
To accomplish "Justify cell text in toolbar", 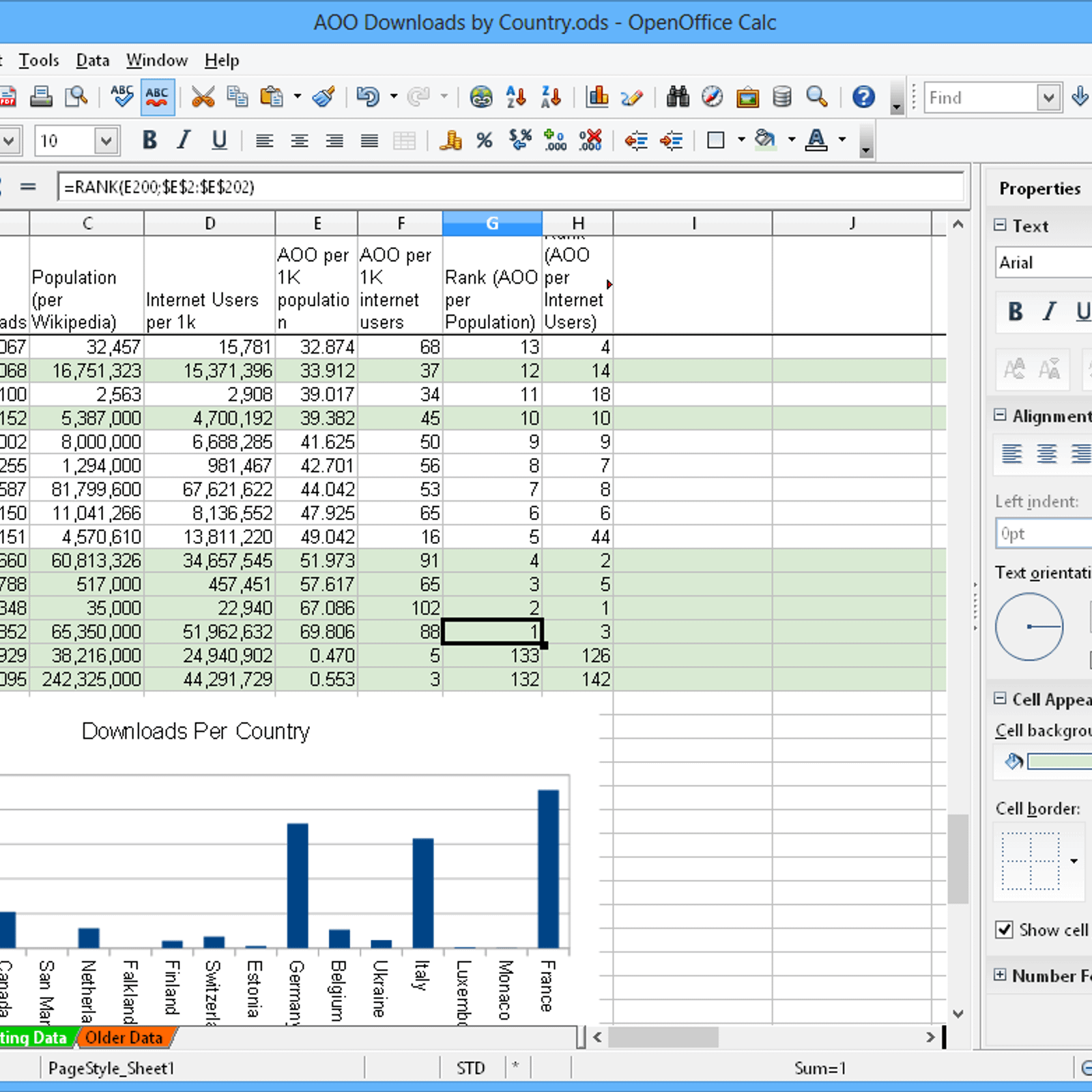I will [369, 141].
